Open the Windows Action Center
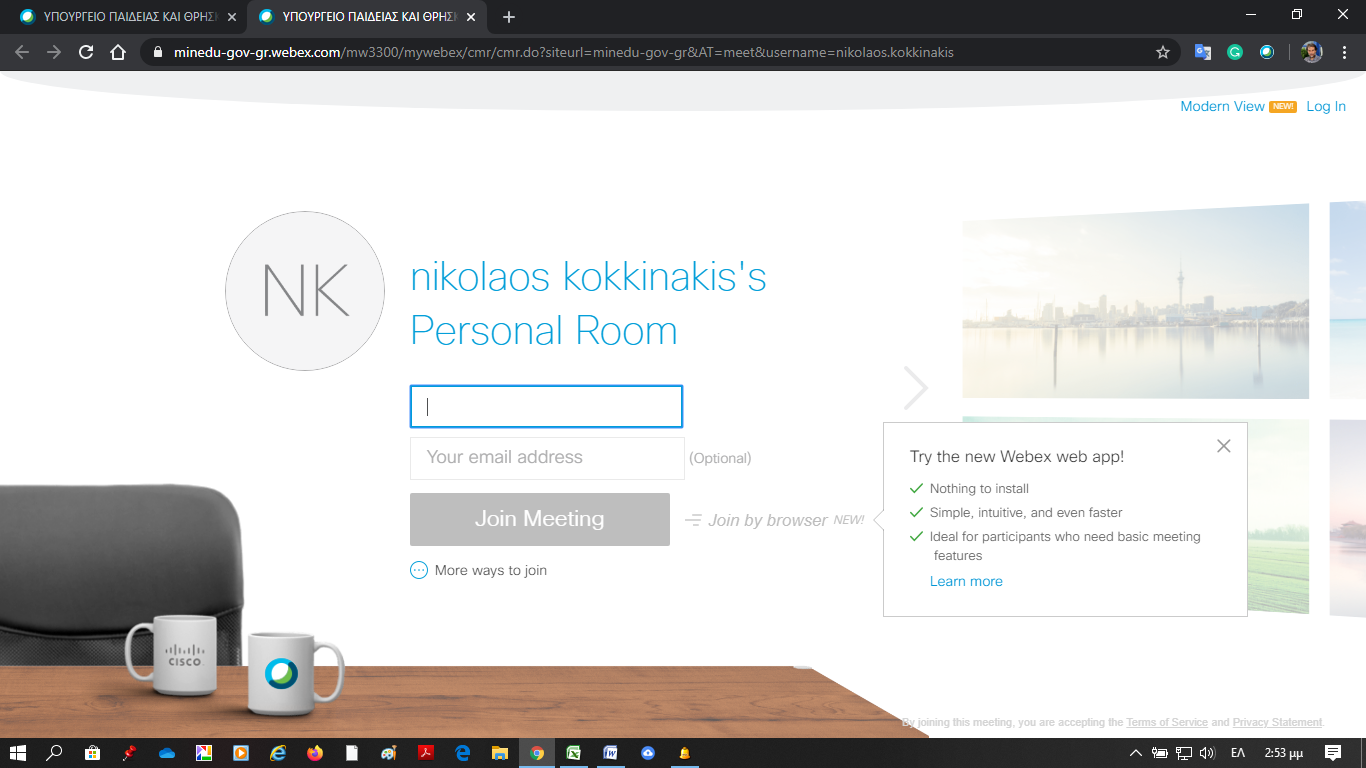The height and width of the screenshot is (768, 1366). (1332, 753)
